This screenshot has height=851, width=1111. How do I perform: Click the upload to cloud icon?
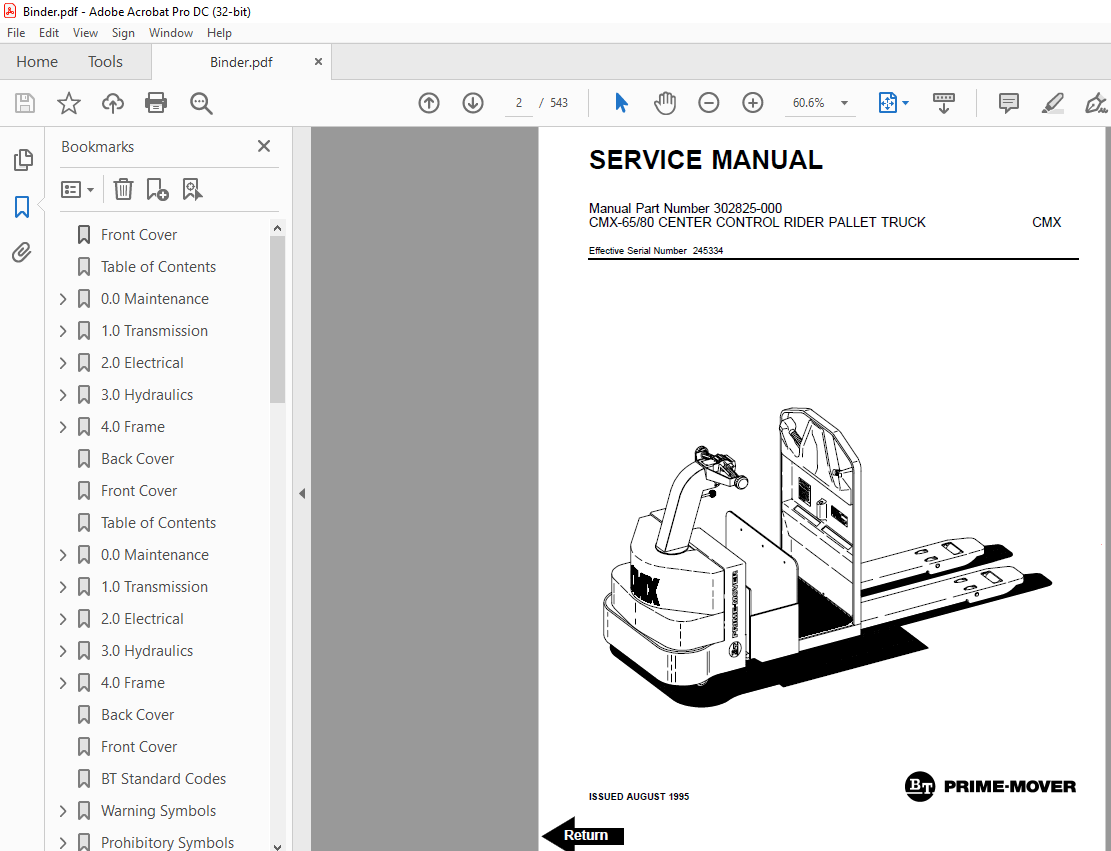tap(113, 103)
